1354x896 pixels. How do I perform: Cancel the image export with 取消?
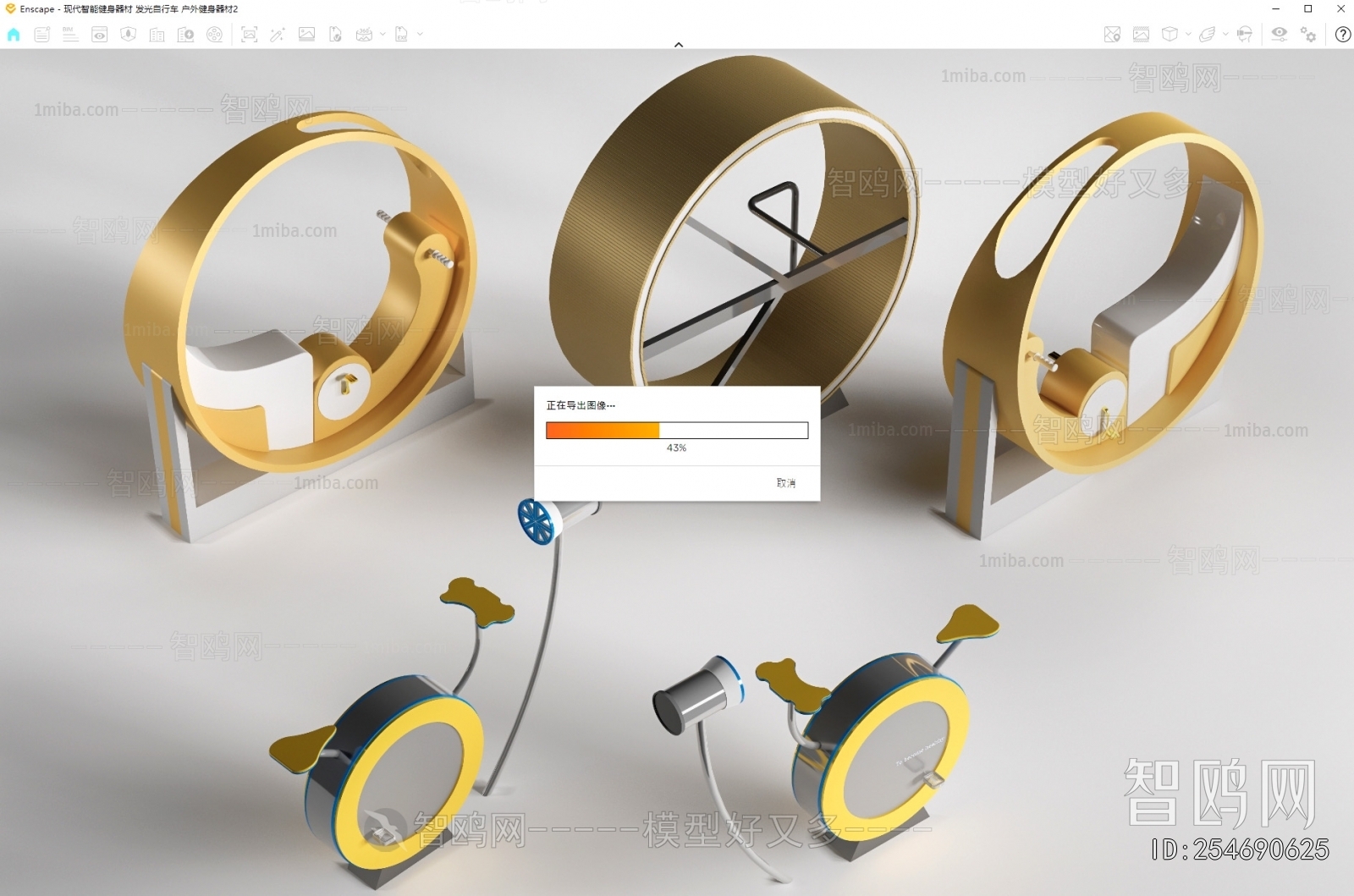pos(785,483)
